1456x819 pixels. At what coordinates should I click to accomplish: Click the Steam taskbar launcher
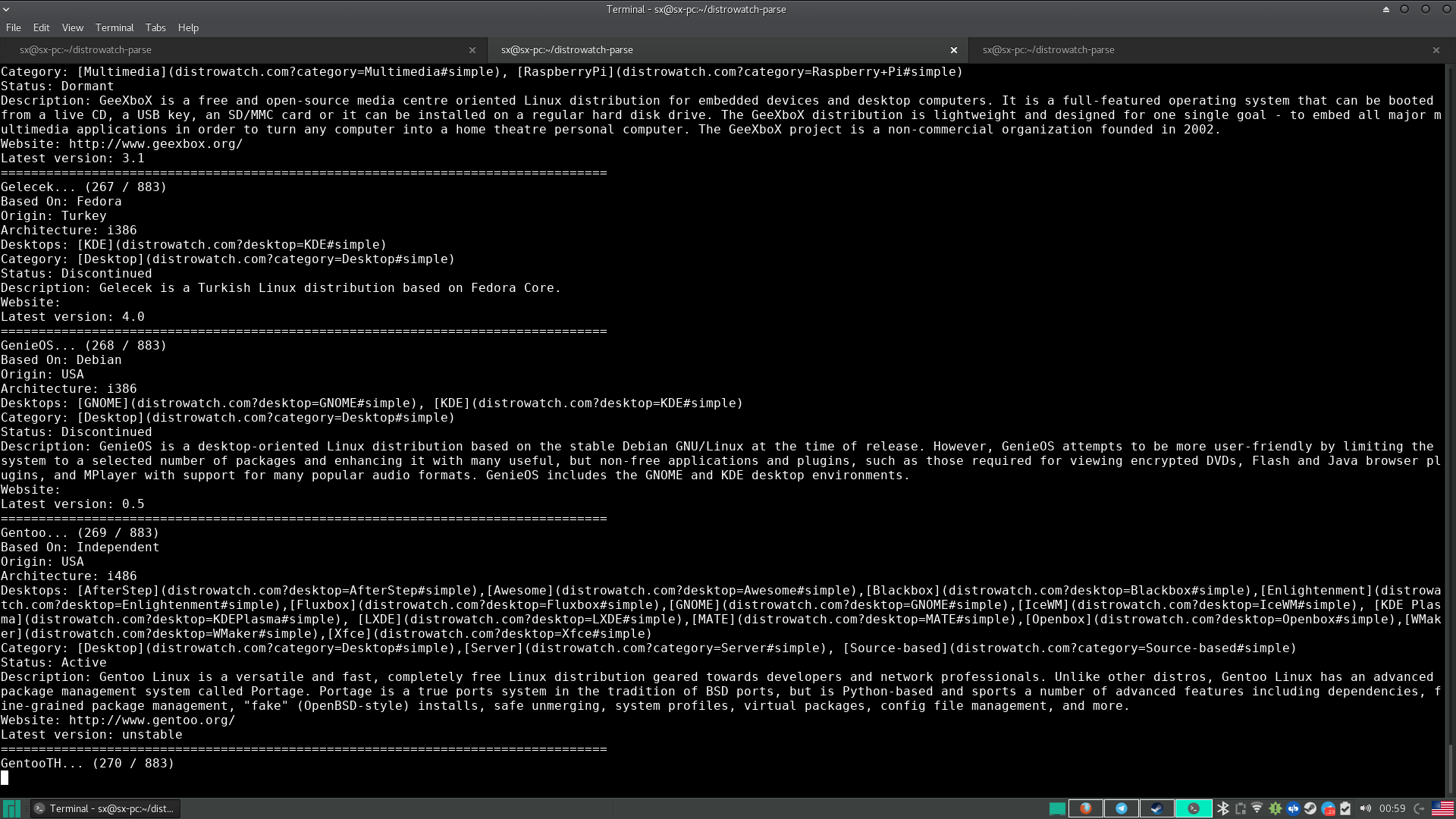tap(1157, 808)
